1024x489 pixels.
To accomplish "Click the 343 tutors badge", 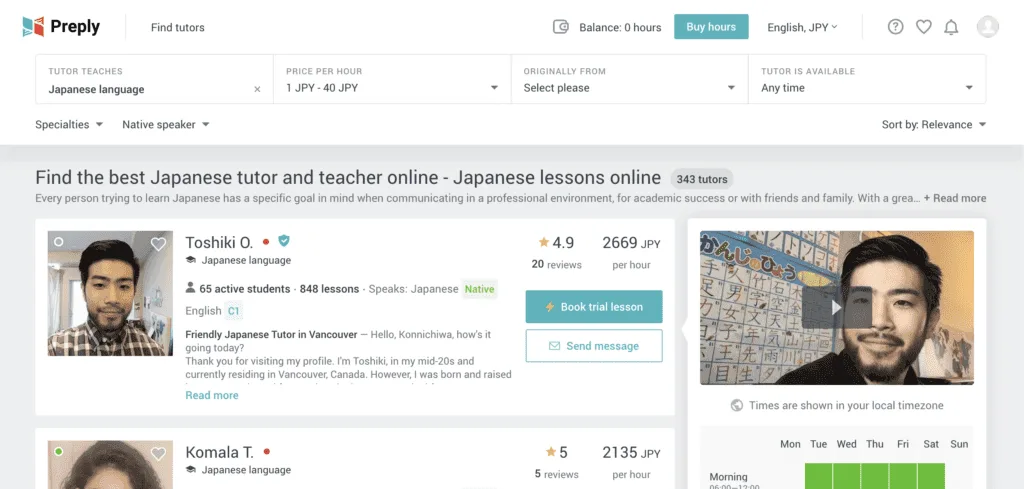I will [x=702, y=179].
